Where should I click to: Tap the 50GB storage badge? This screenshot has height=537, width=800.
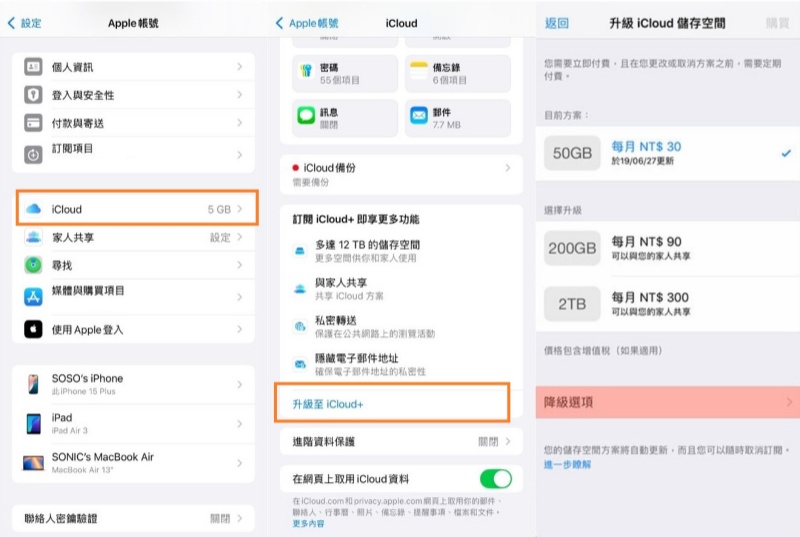pos(572,153)
